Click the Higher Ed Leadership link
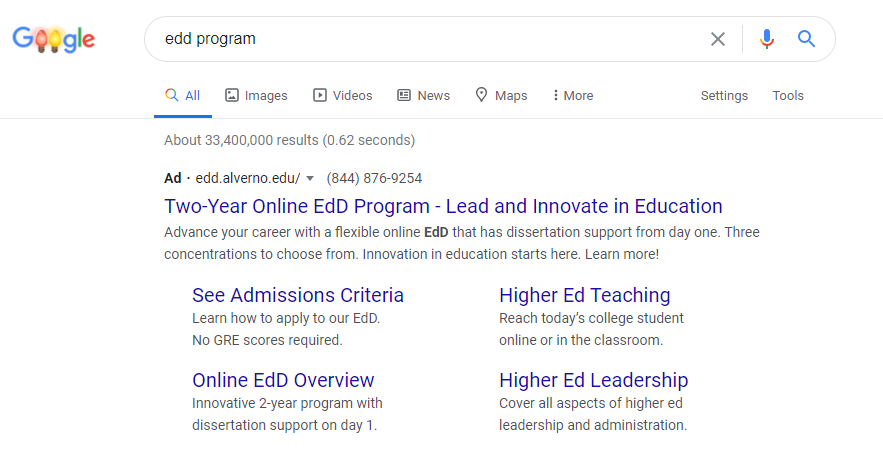 point(593,380)
